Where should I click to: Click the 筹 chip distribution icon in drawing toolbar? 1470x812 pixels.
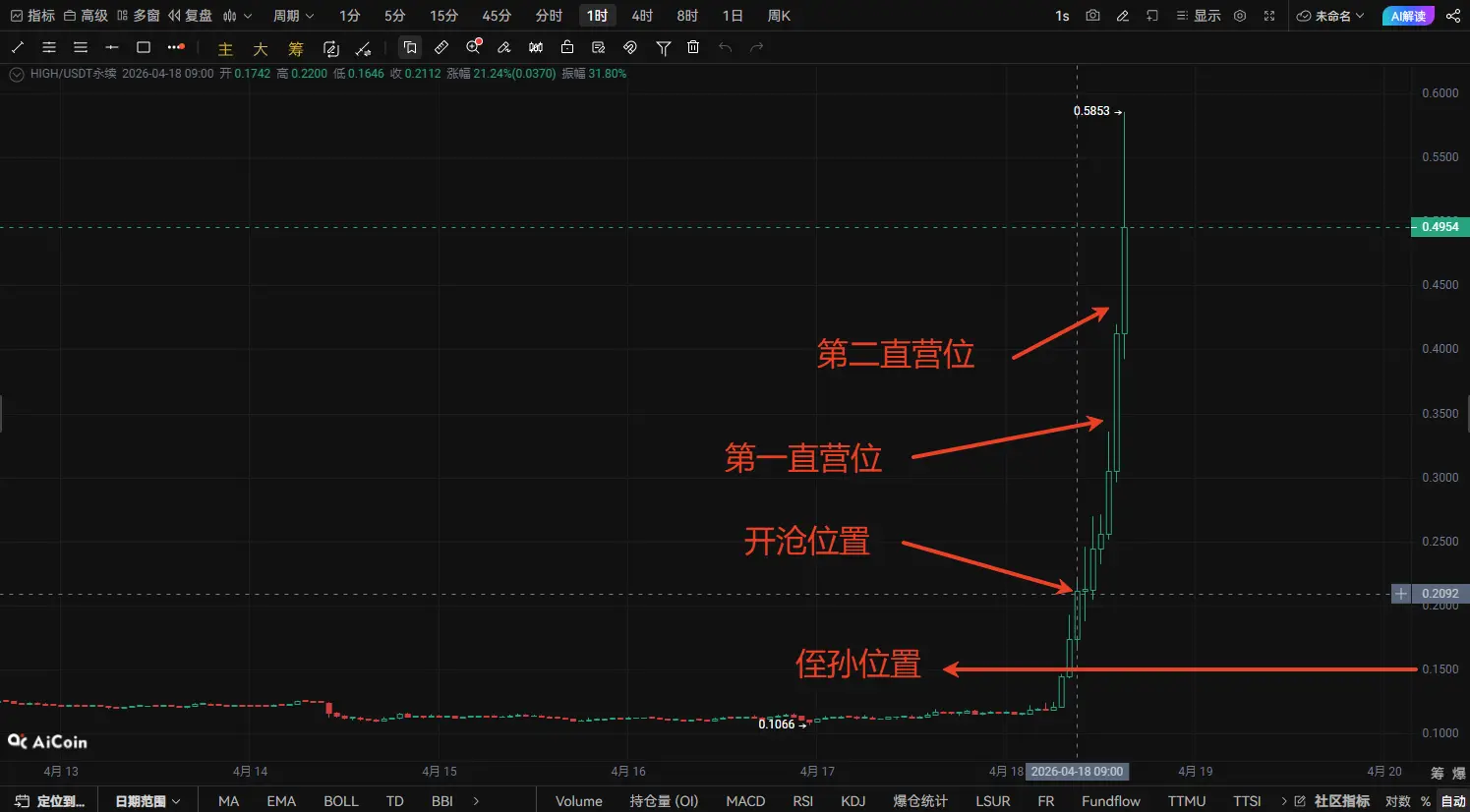tap(296, 49)
